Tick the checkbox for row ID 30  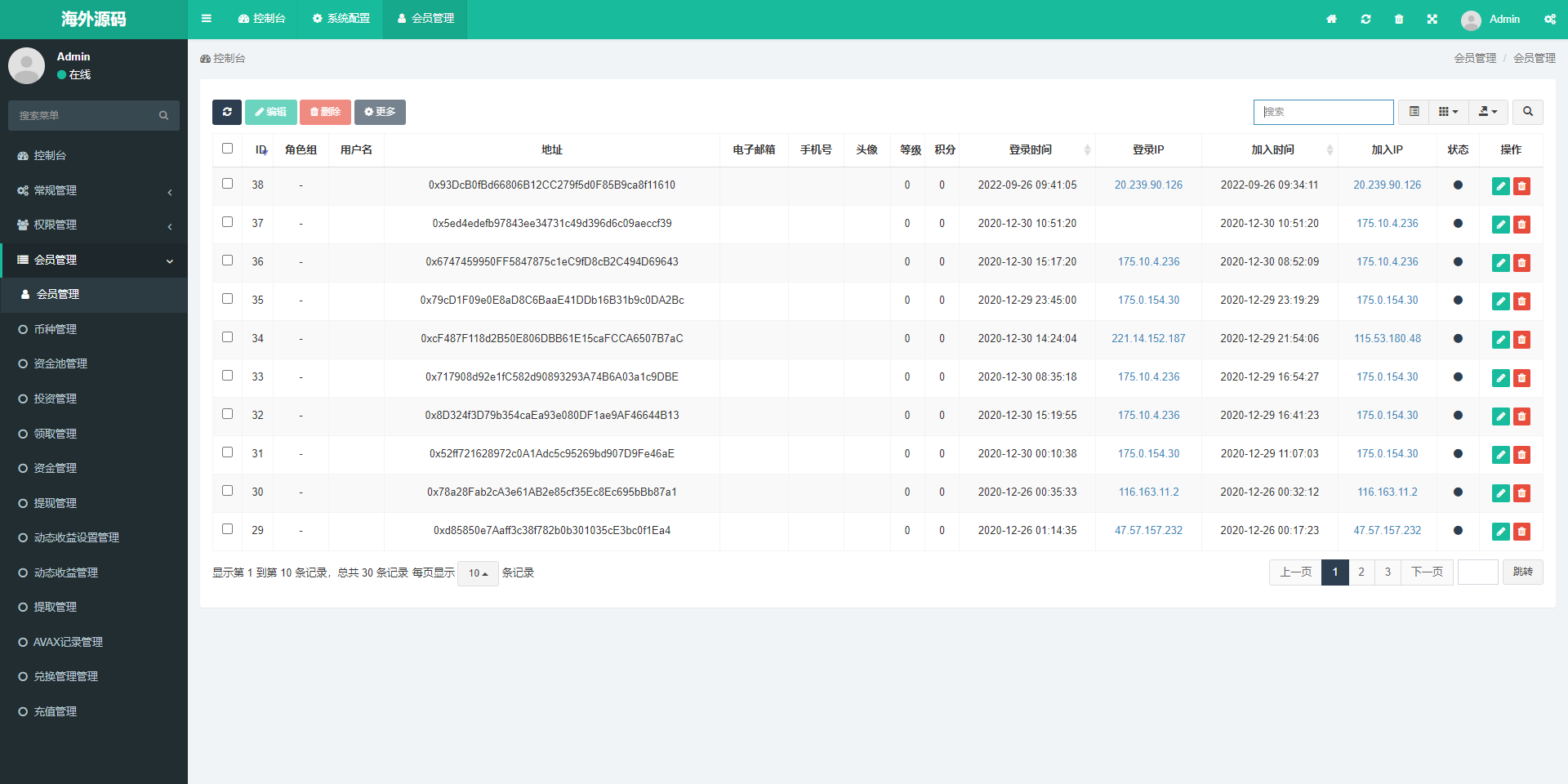(227, 491)
